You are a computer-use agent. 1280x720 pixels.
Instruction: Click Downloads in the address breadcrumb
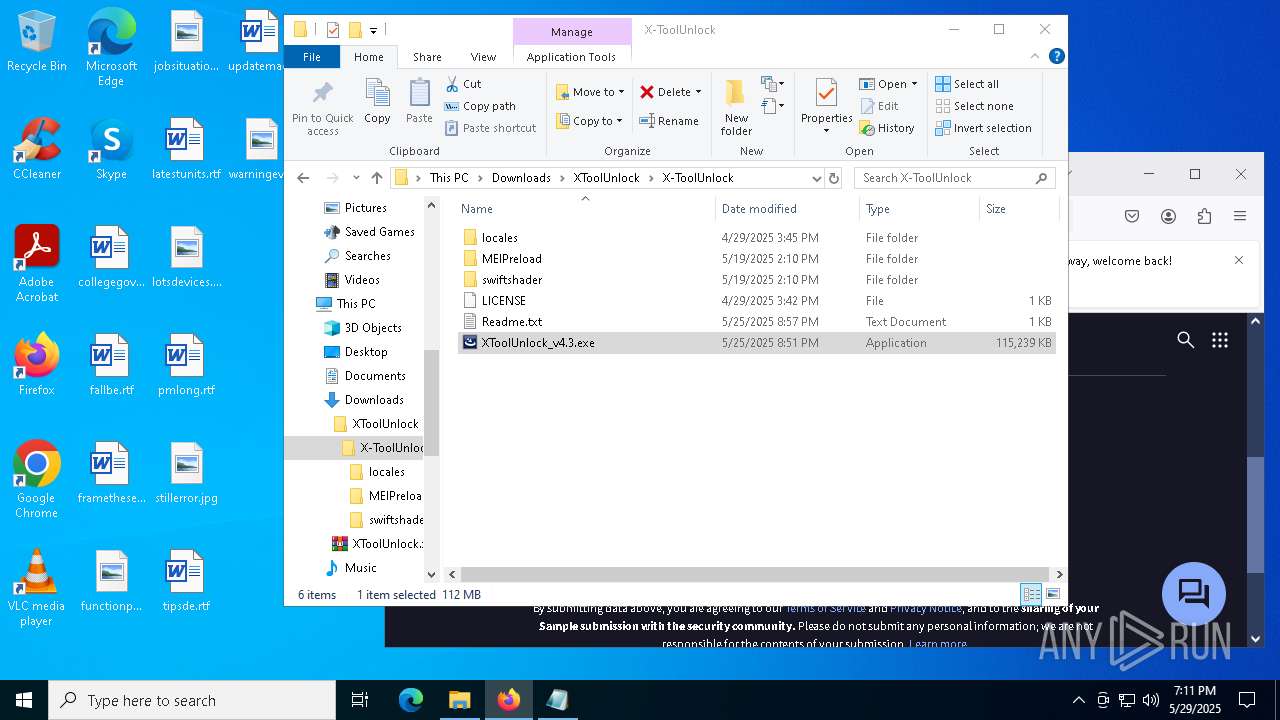[x=521, y=178]
